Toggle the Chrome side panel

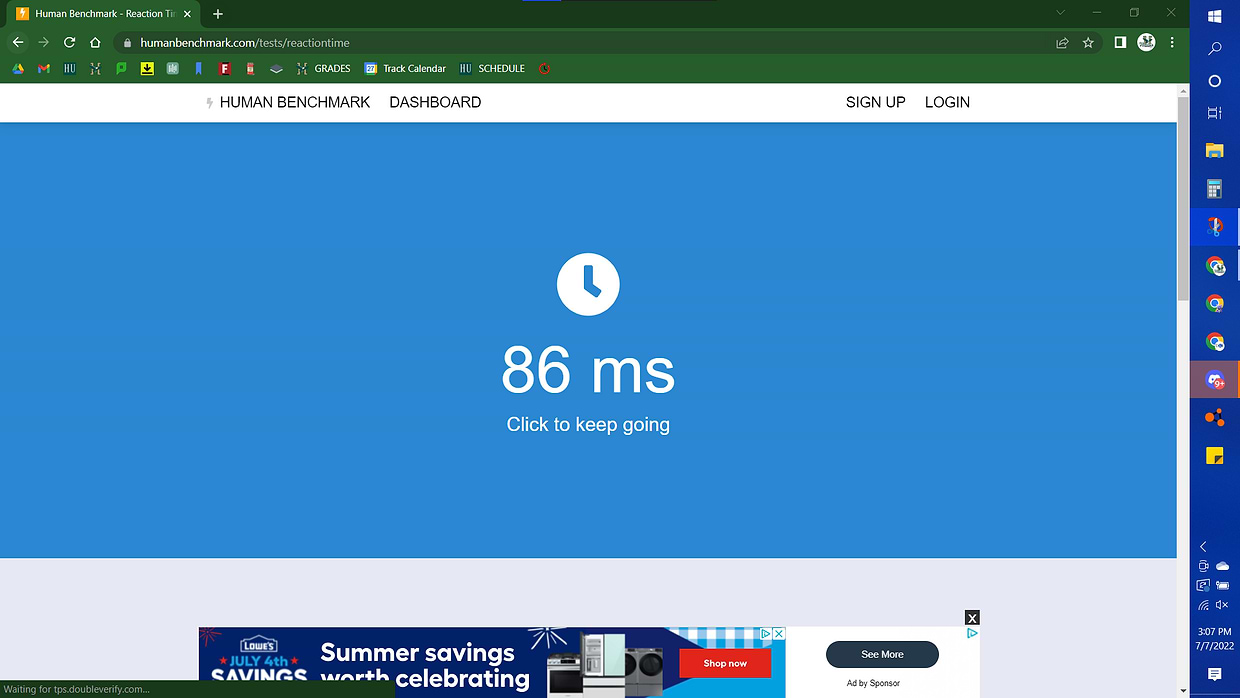click(x=1121, y=43)
